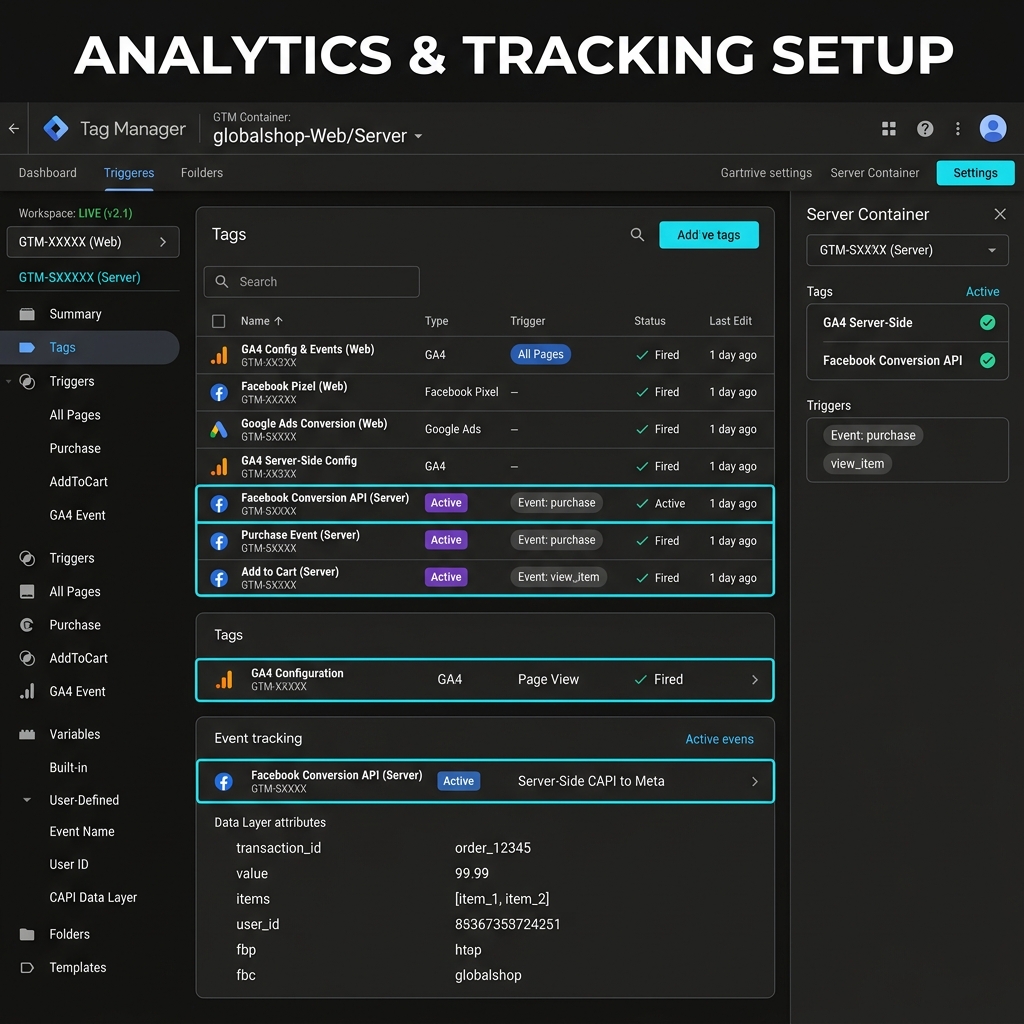Image resolution: width=1024 pixels, height=1024 pixels.
Task: Open the GTM-SXXXX (Server) dropdown in side panel
Action: tap(907, 250)
